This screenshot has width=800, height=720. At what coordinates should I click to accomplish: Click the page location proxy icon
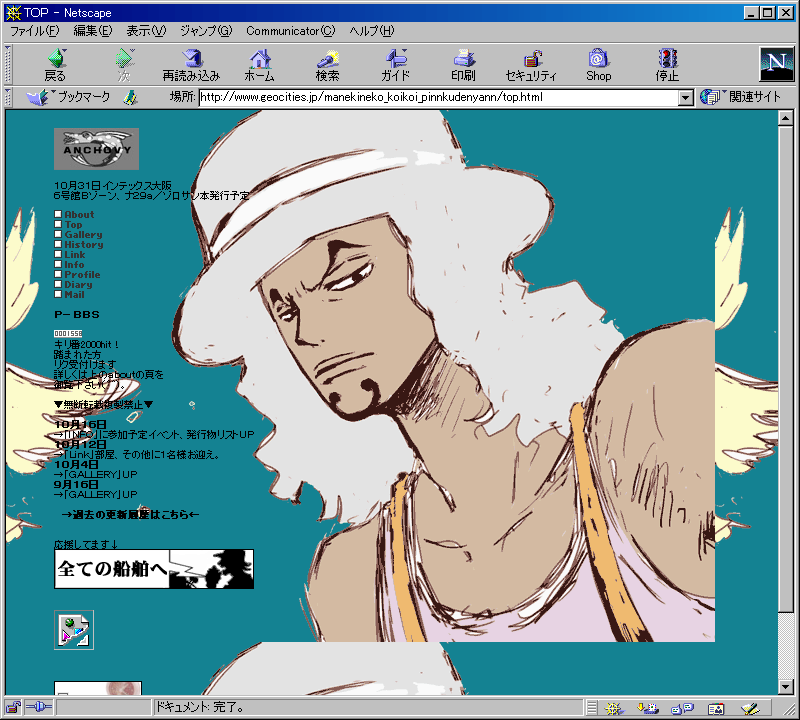[x=131, y=97]
